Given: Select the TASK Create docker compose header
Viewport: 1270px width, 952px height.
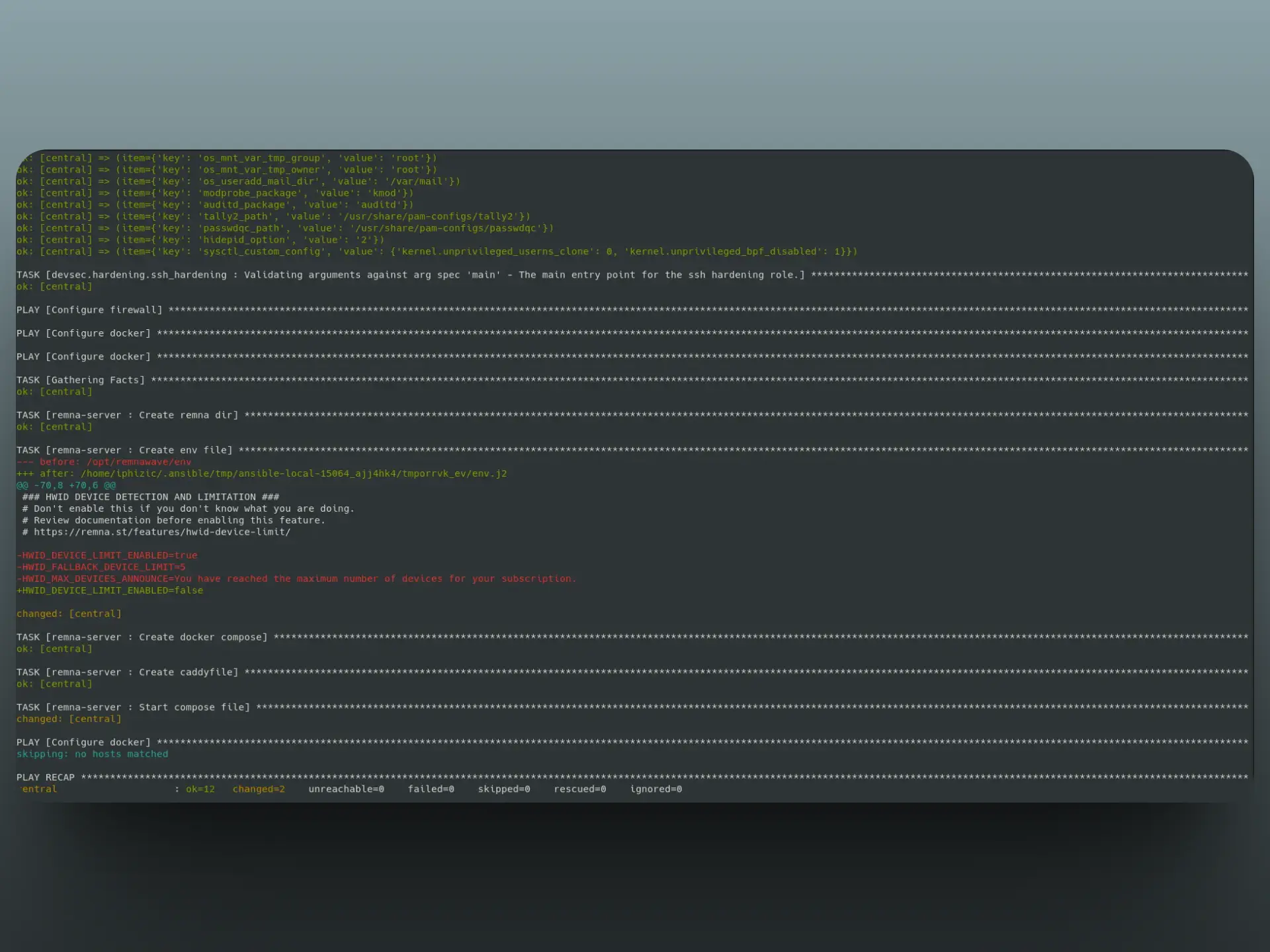Looking at the screenshot, I should (x=142, y=637).
